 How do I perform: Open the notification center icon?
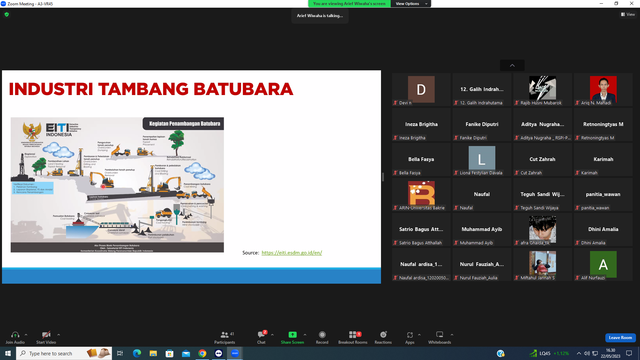coord(629,353)
